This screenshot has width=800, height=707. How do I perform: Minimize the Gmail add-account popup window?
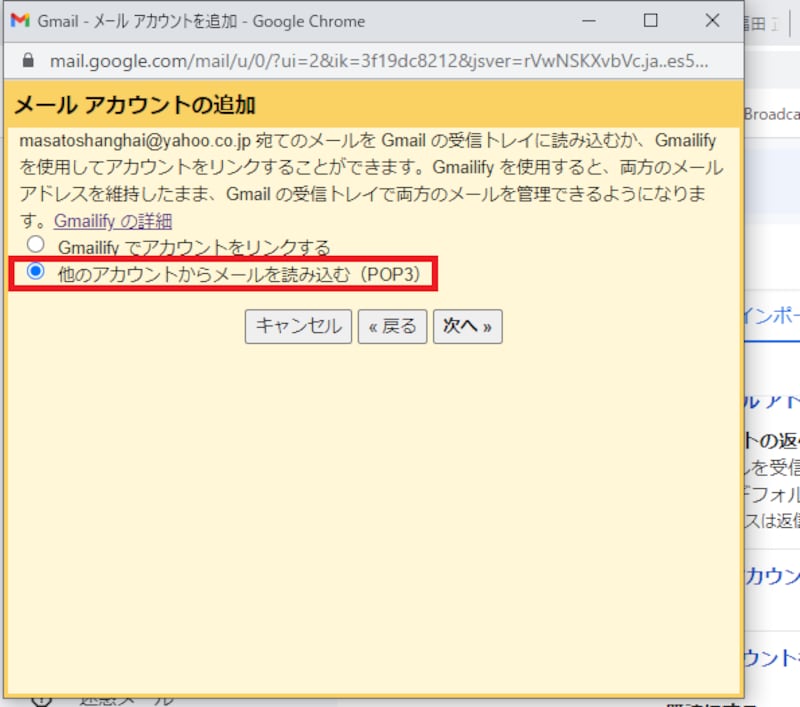(x=589, y=21)
